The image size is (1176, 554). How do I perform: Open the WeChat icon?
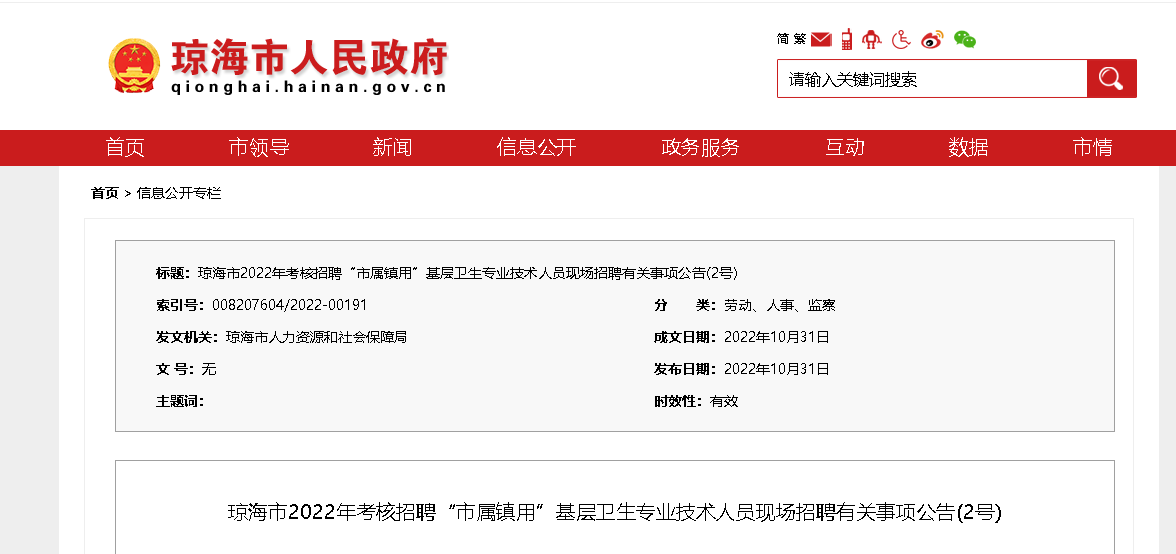click(x=964, y=39)
